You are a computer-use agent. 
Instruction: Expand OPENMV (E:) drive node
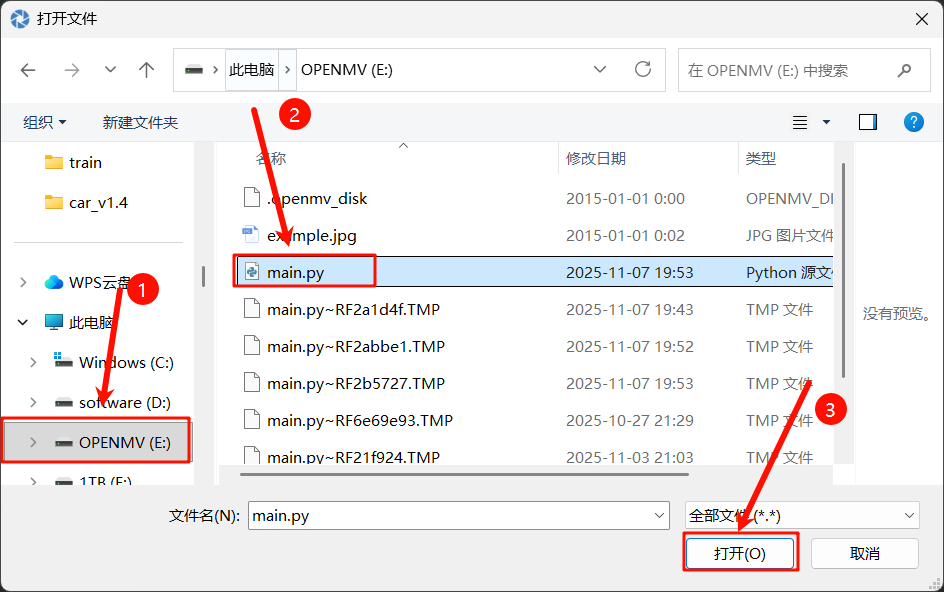pos(33,443)
